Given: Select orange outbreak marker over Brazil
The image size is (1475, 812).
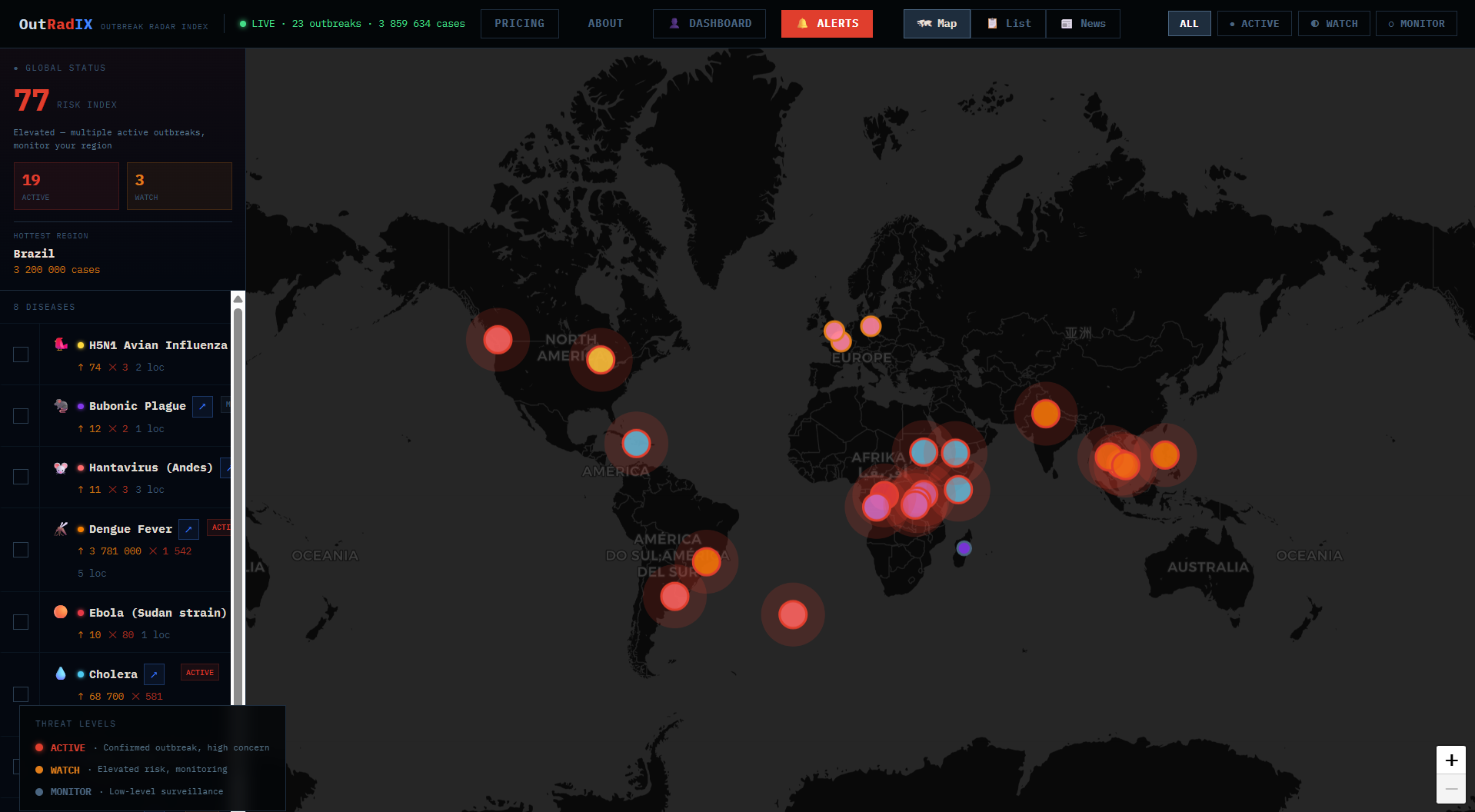Looking at the screenshot, I should coord(706,561).
